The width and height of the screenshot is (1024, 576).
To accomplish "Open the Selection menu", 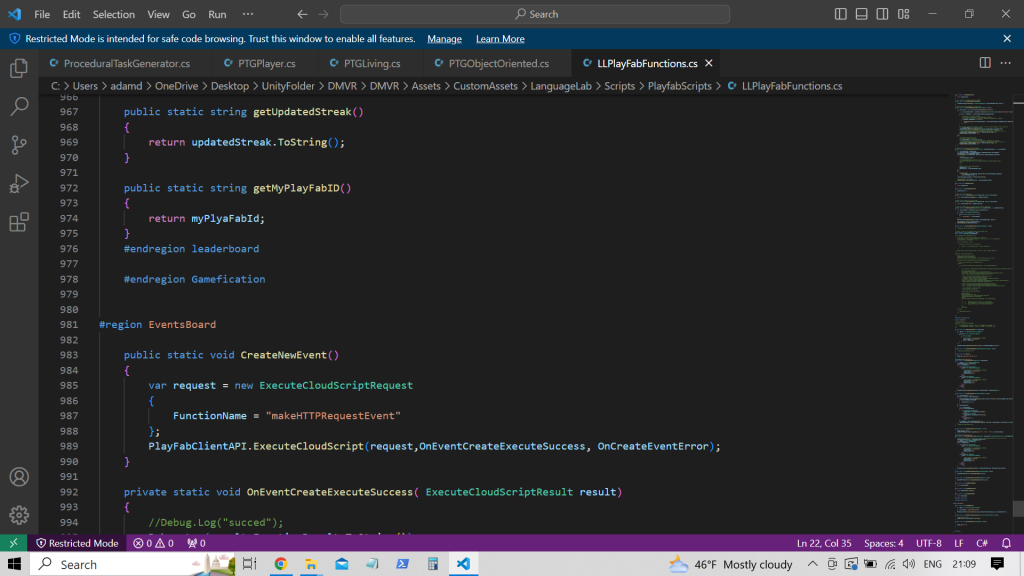I will click(113, 14).
